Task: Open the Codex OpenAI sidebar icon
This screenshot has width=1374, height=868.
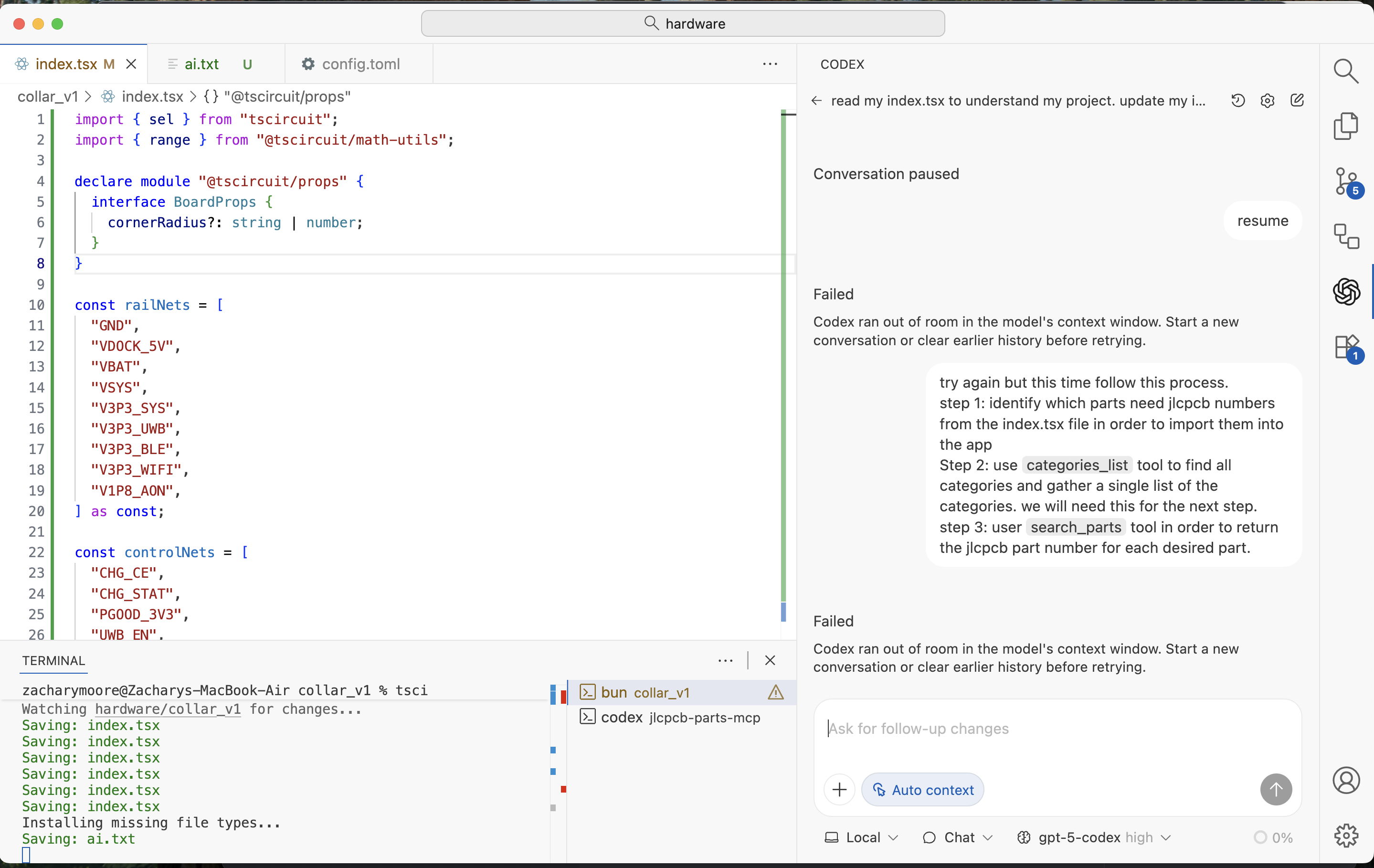Action: point(1345,292)
